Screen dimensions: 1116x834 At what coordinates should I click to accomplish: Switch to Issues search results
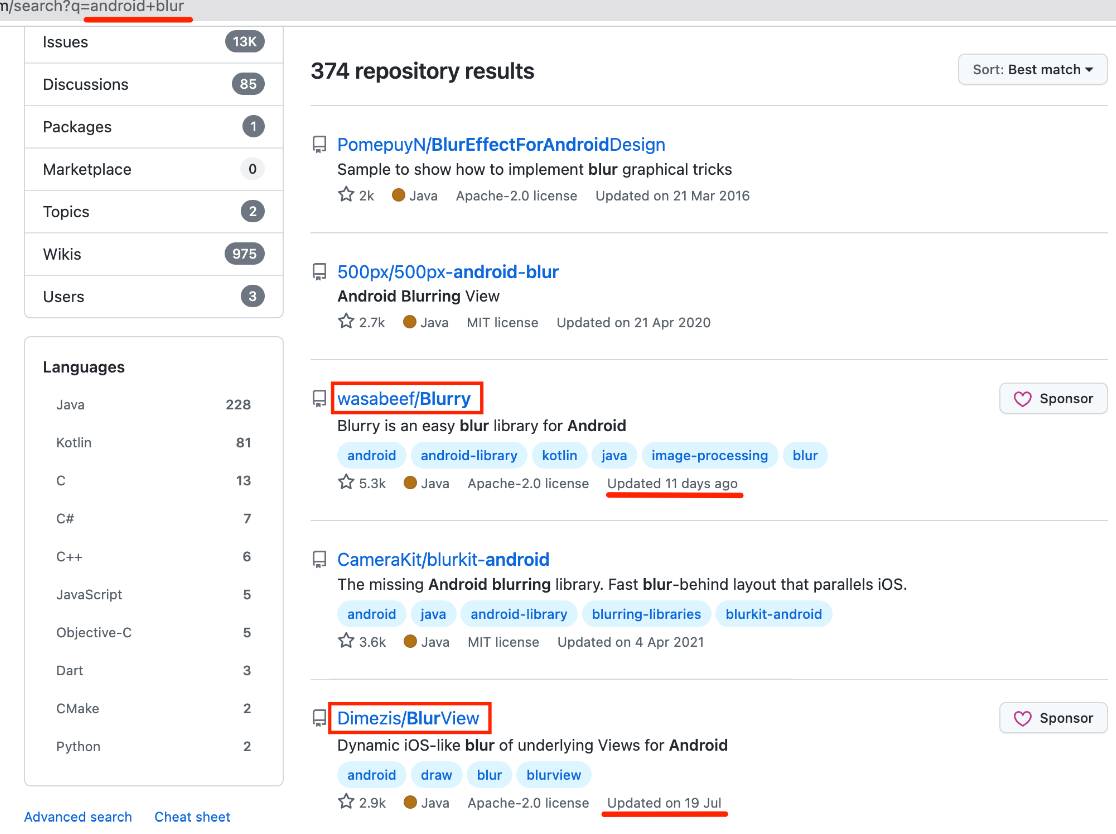(66, 42)
